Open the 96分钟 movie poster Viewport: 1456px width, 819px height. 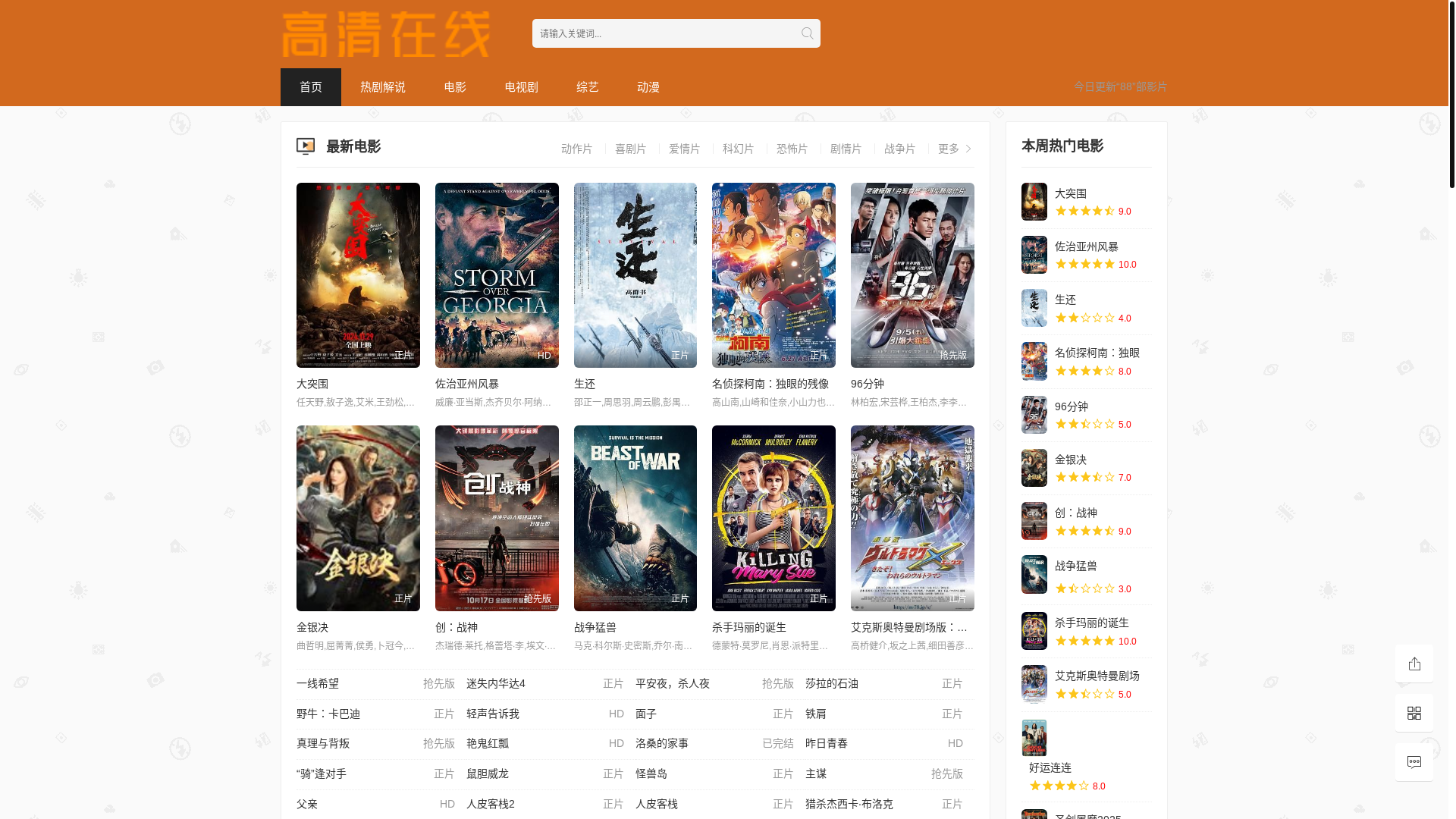(912, 275)
